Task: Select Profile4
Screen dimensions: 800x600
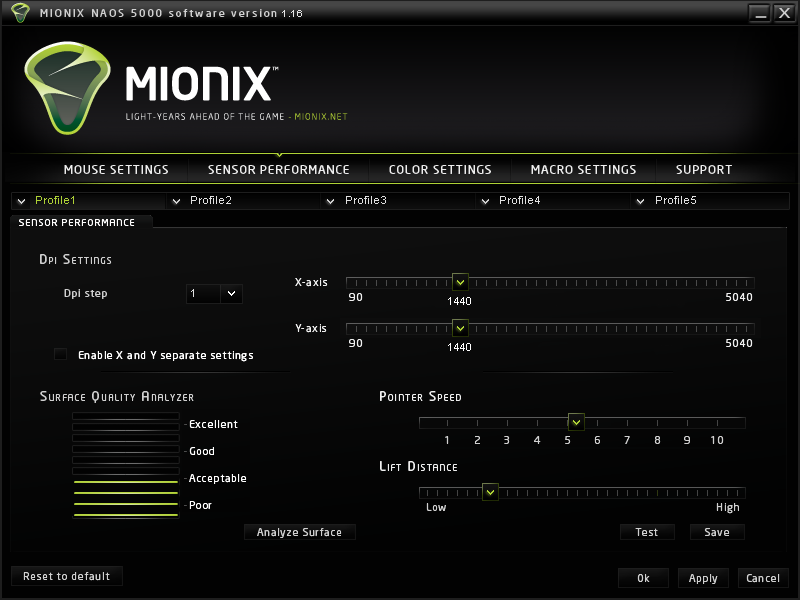Action: (x=519, y=200)
